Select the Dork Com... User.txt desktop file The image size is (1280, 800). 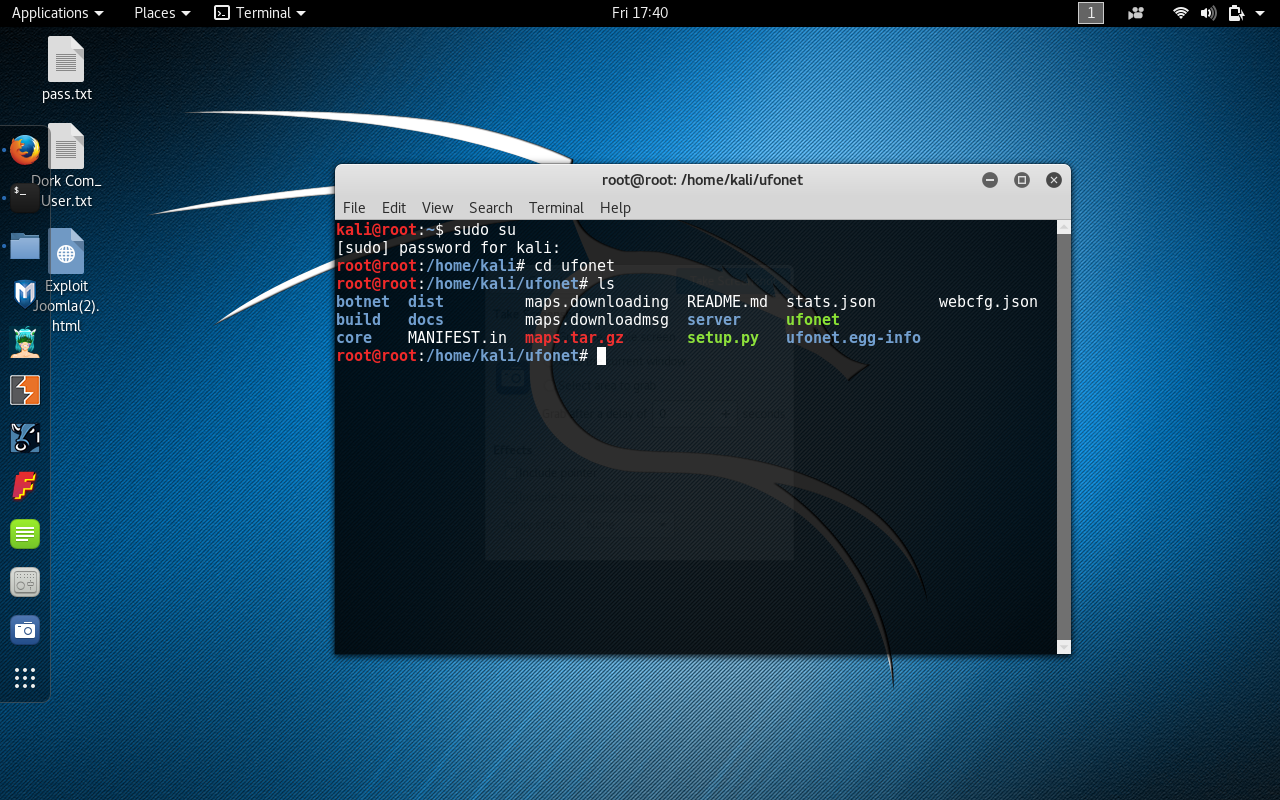point(66,166)
